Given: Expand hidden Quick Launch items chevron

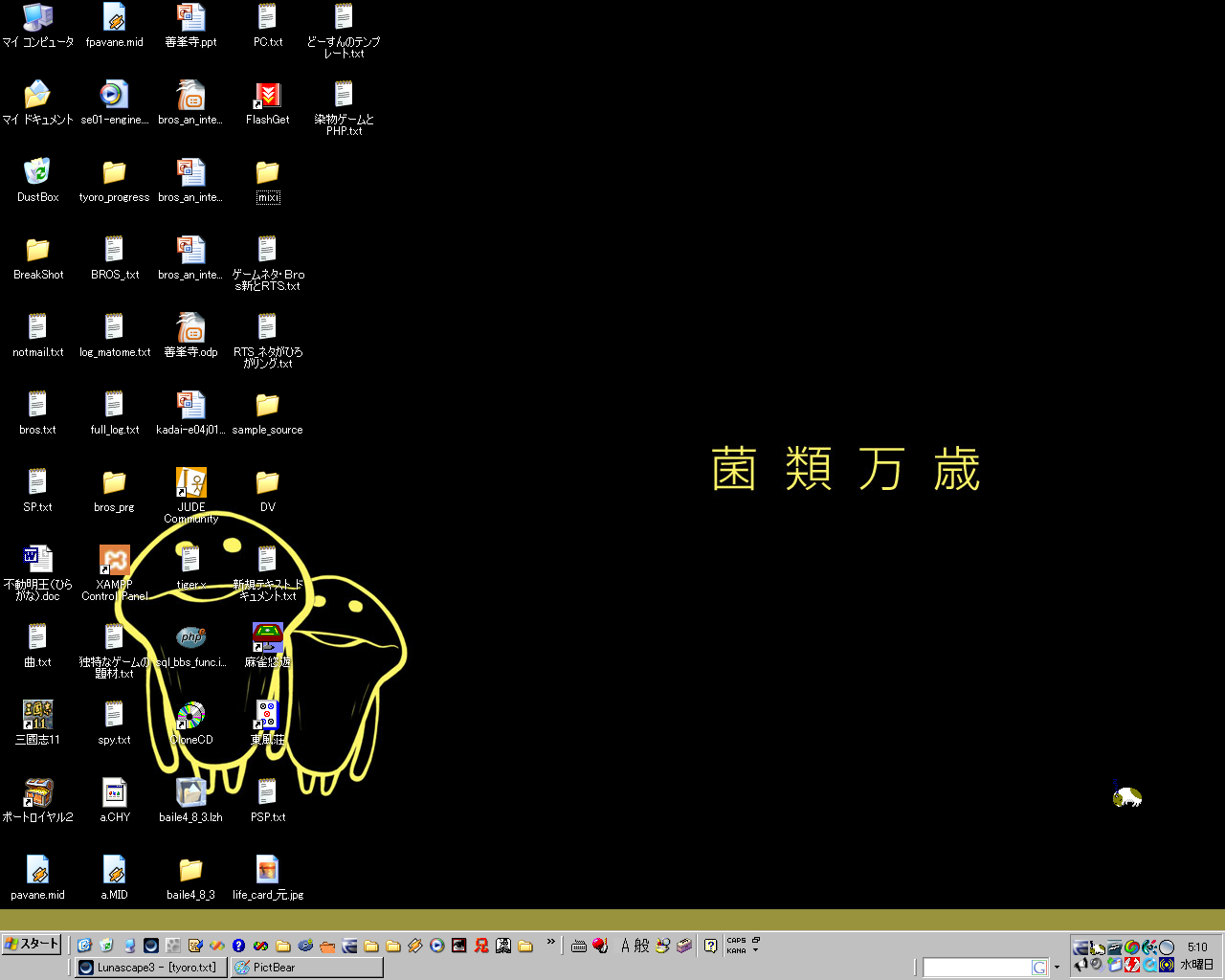Looking at the screenshot, I should (550, 943).
